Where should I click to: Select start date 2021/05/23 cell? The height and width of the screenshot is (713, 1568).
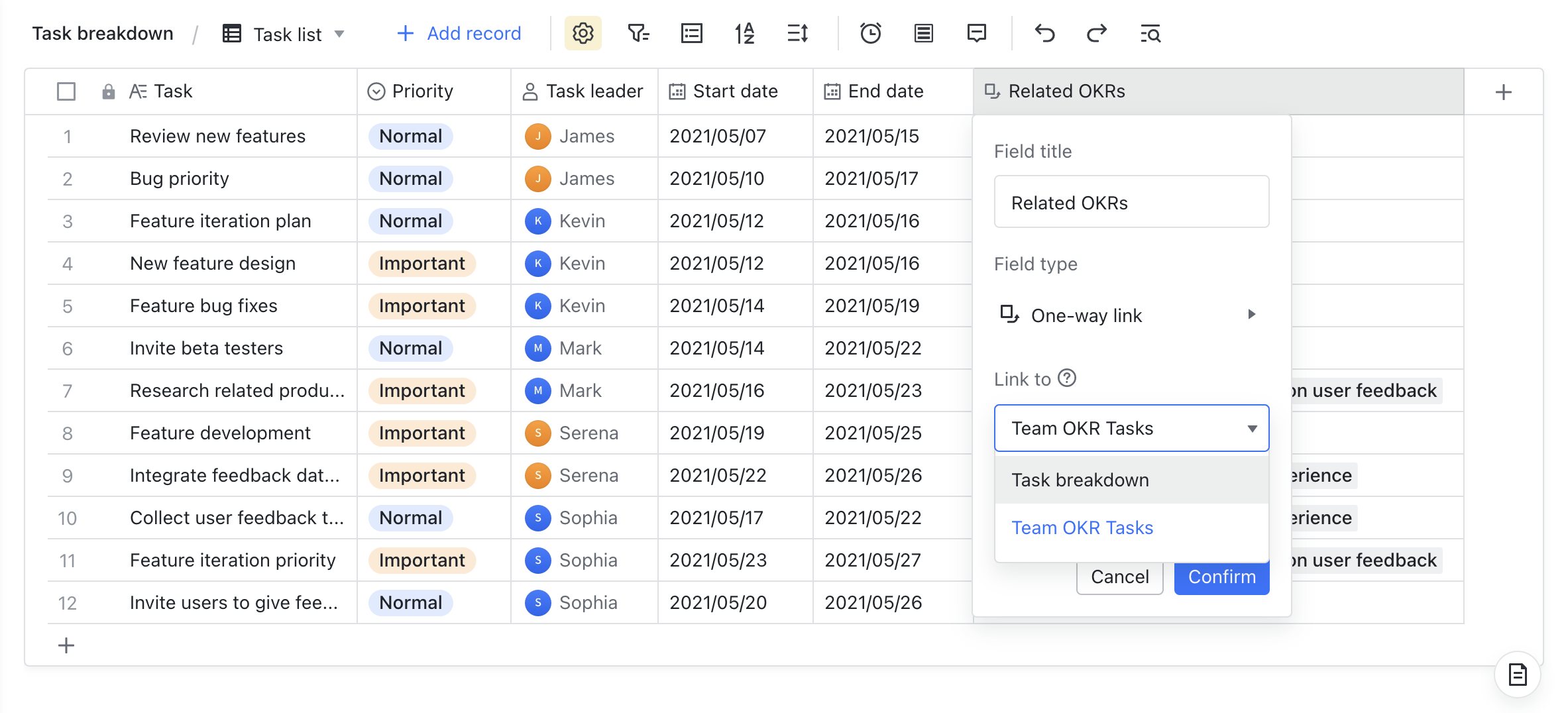tap(736, 560)
